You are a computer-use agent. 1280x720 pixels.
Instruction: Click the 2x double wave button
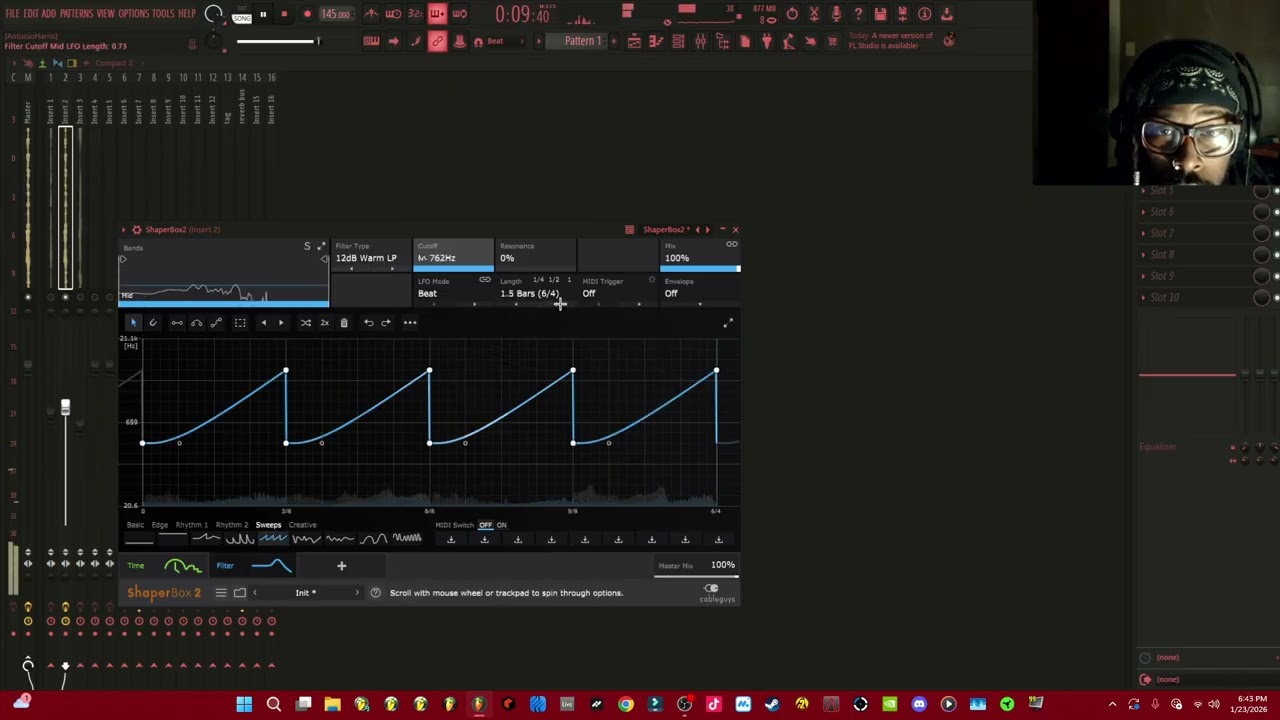(324, 322)
